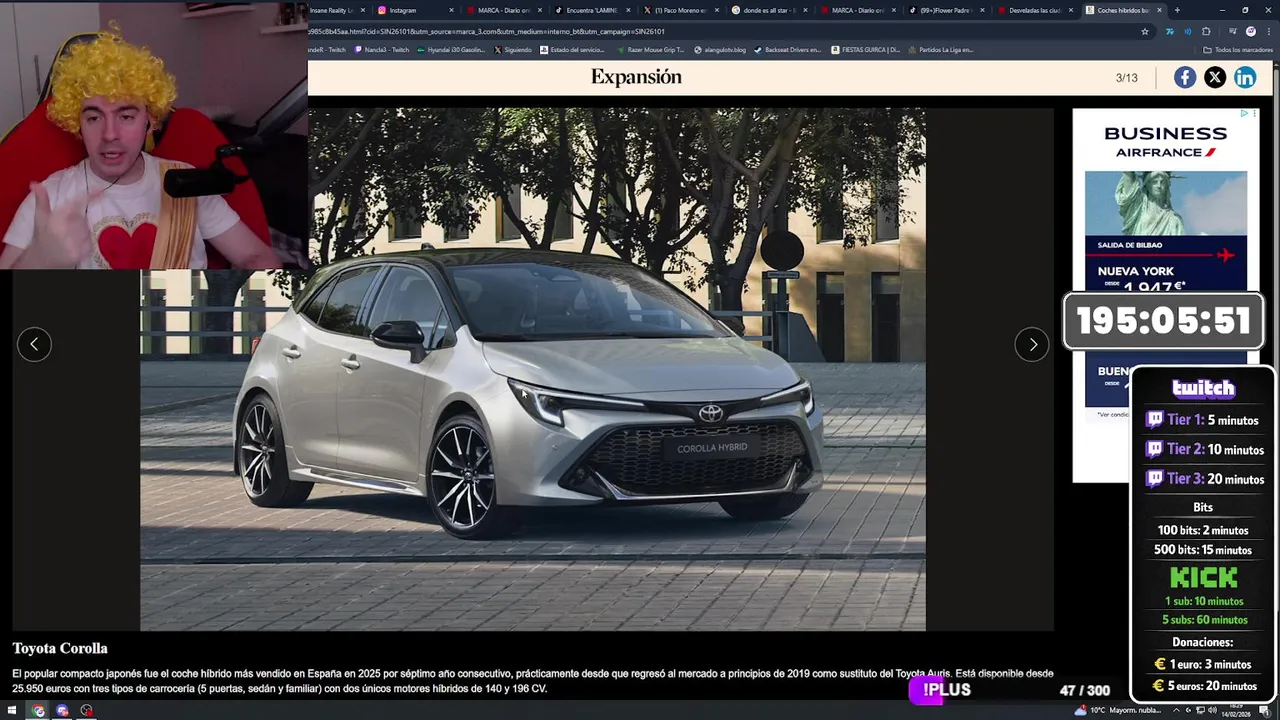This screenshot has height=720, width=1280.
Task: Open the Partidos La Liga bookmark
Action: click(x=941, y=49)
